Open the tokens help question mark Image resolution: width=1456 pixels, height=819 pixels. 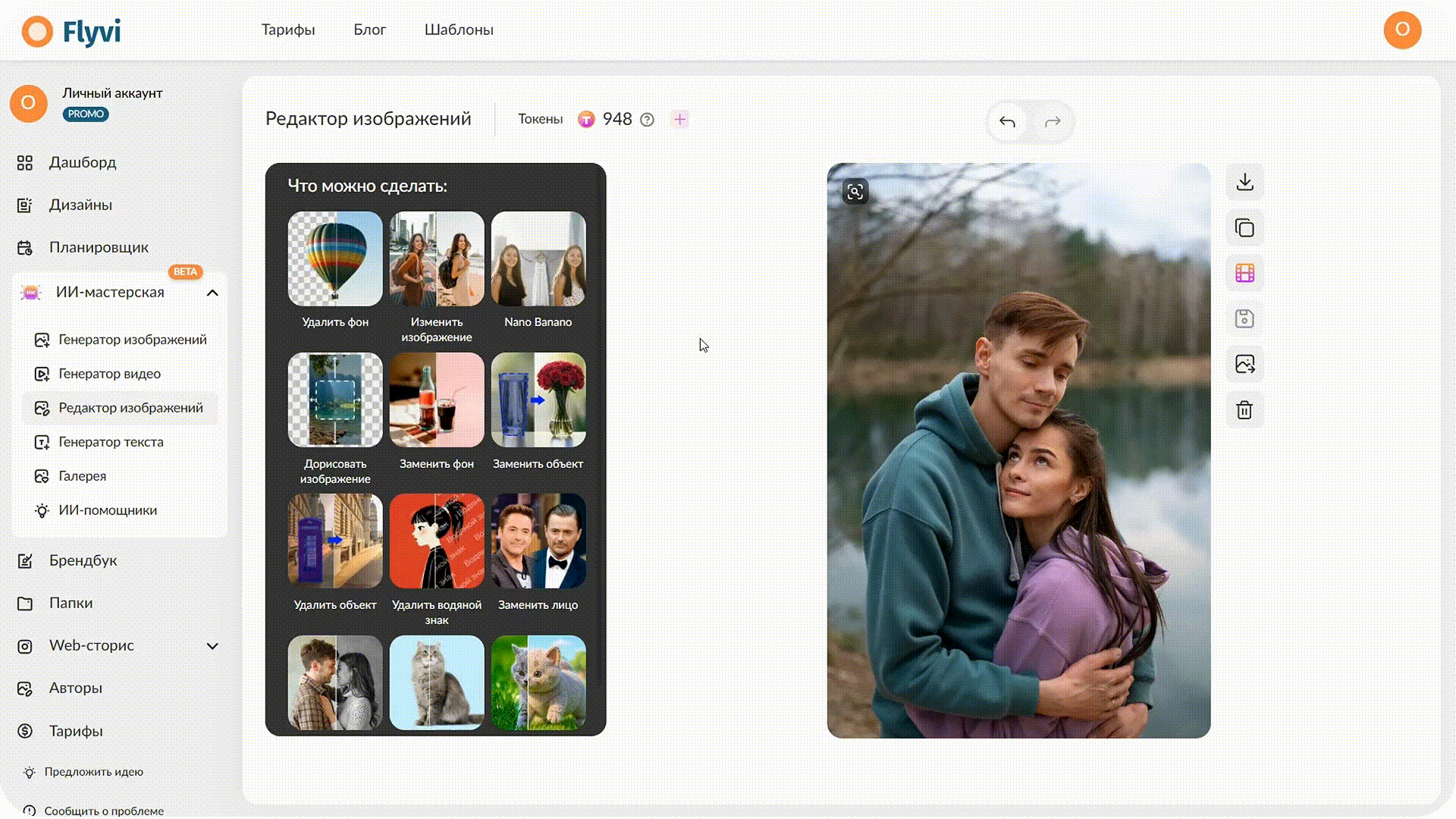[647, 120]
